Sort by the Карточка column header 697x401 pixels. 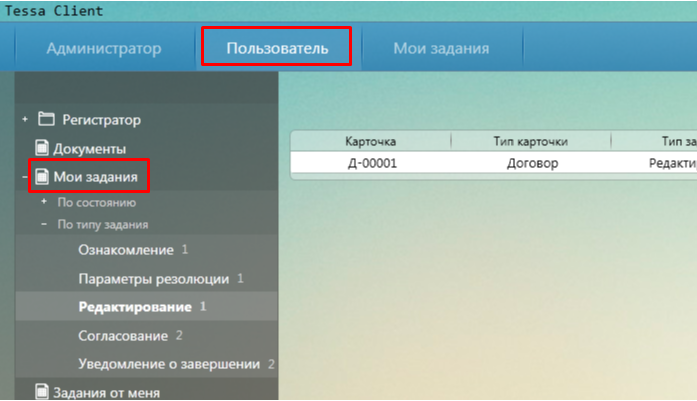pos(371,142)
